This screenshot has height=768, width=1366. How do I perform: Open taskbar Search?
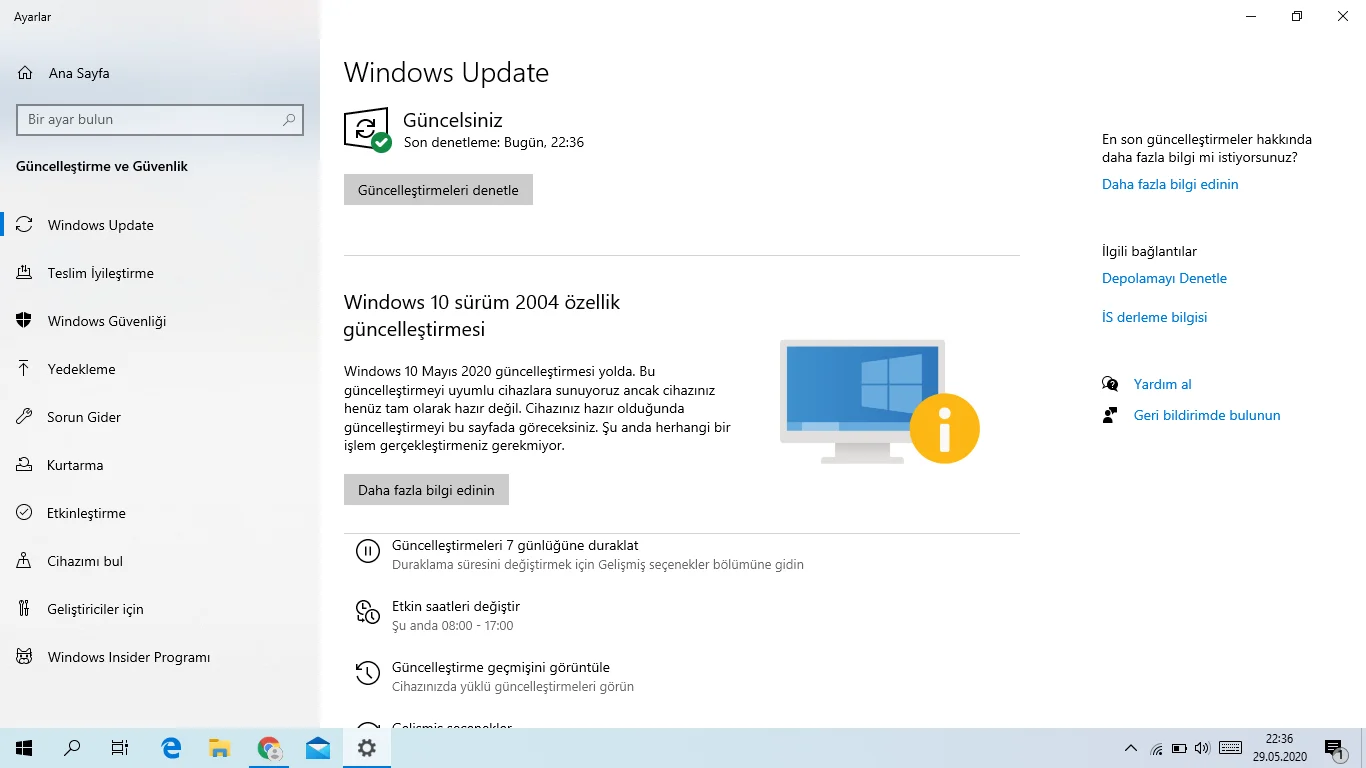(x=72, y=748)
